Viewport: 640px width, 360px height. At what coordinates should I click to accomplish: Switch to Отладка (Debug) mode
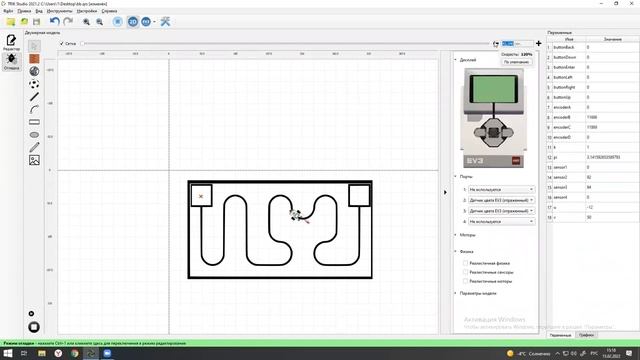click(11, 62)
